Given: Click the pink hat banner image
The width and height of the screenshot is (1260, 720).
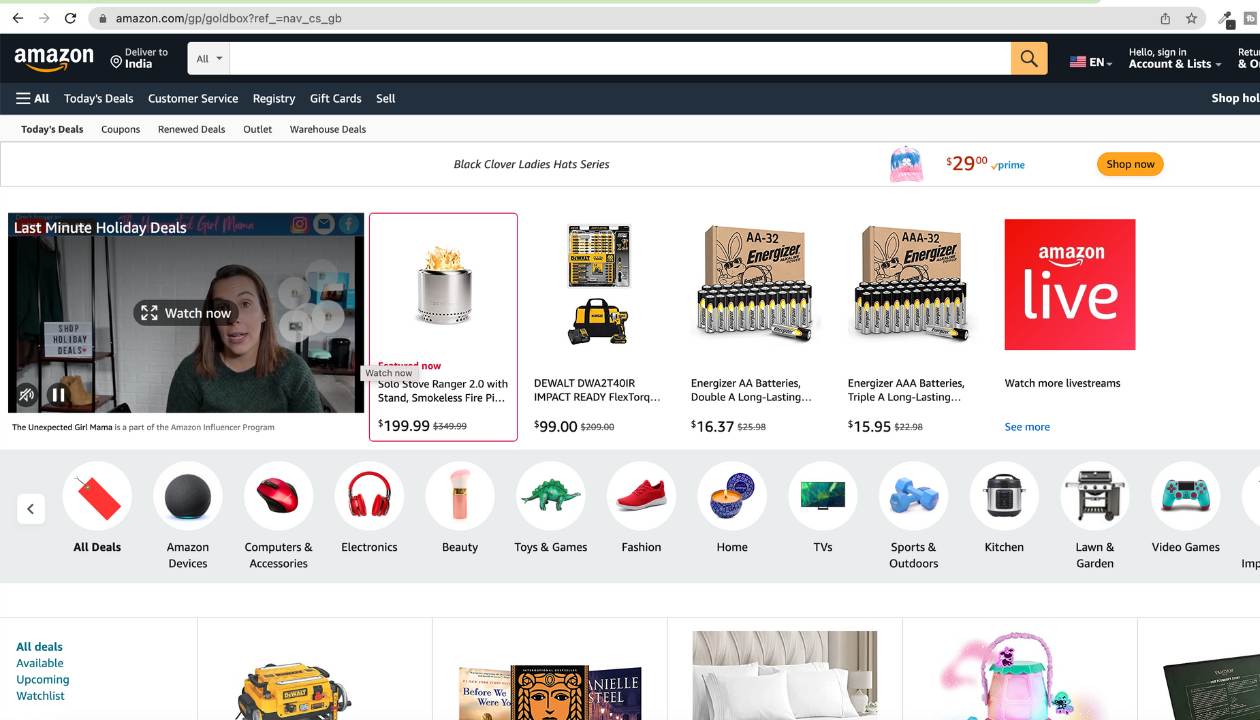Looking at the screenshot, I should (x=906, y=164).
